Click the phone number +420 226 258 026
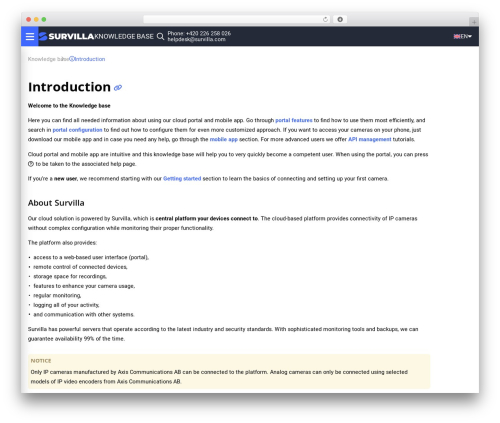The width and height of the screenshot is (500, 423). (x=208, y=33)
